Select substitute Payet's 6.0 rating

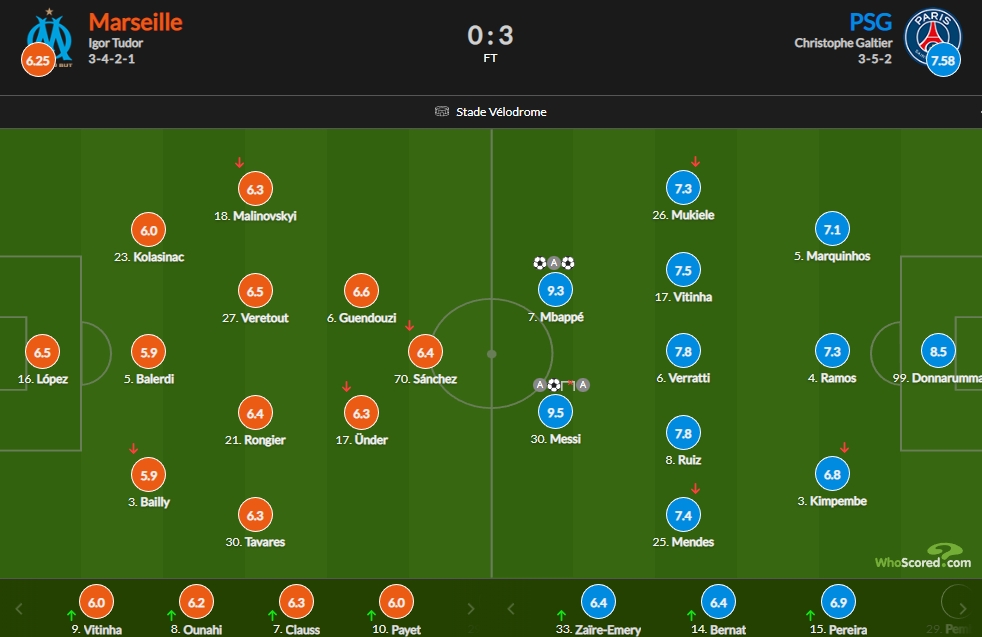(396, 602)
